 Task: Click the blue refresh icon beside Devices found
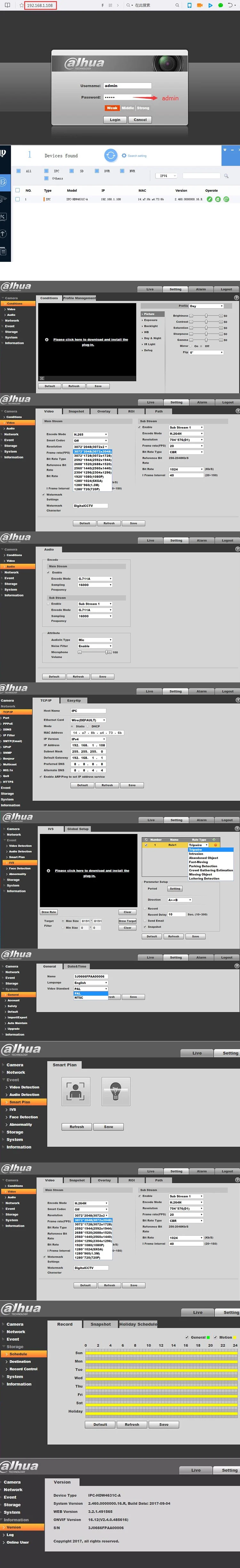click(x=110, y=155)
